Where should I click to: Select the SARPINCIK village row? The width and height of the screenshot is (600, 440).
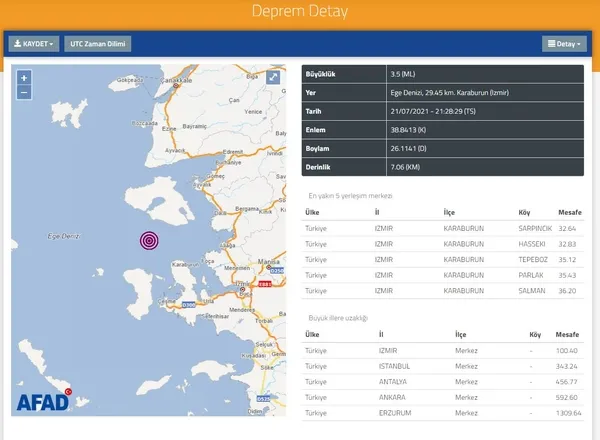click(442, 228)
